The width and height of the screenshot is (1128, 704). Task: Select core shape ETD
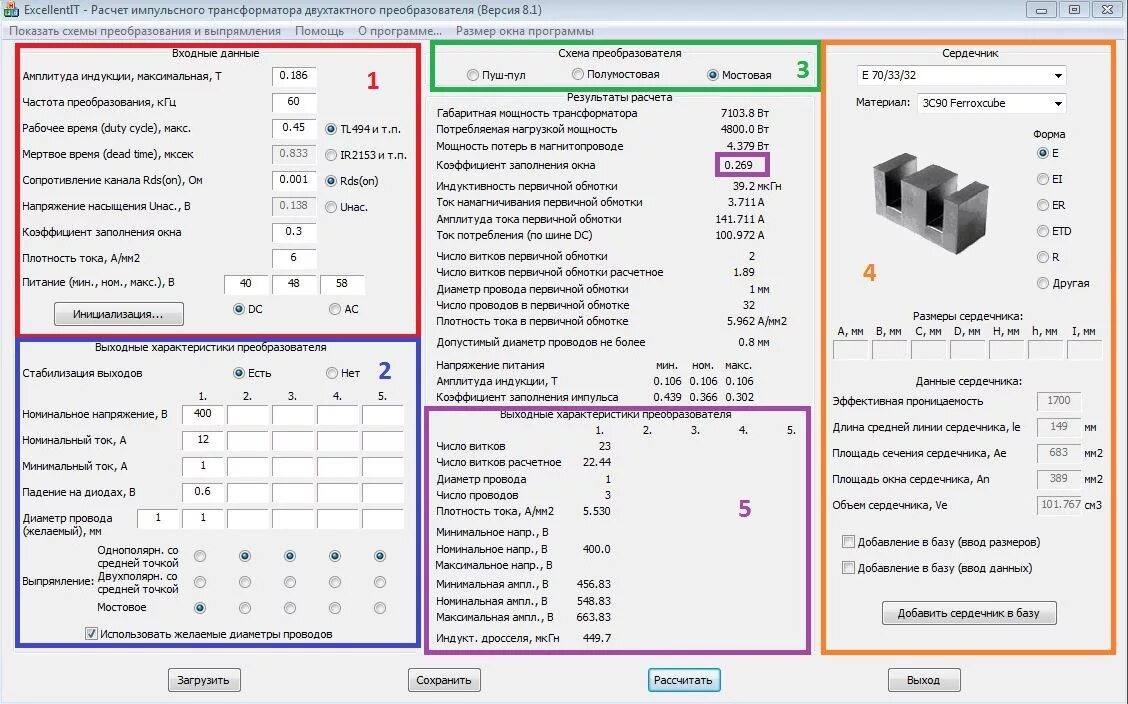(x=1043, y=231)
